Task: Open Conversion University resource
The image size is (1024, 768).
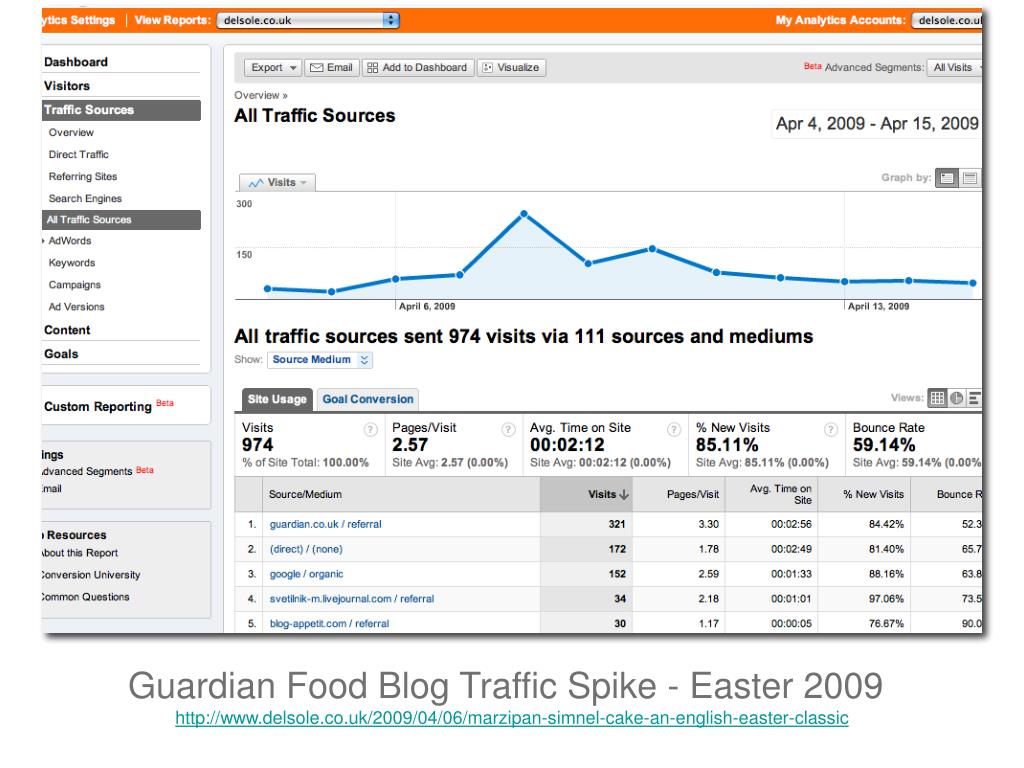Action: pos(91,575)
